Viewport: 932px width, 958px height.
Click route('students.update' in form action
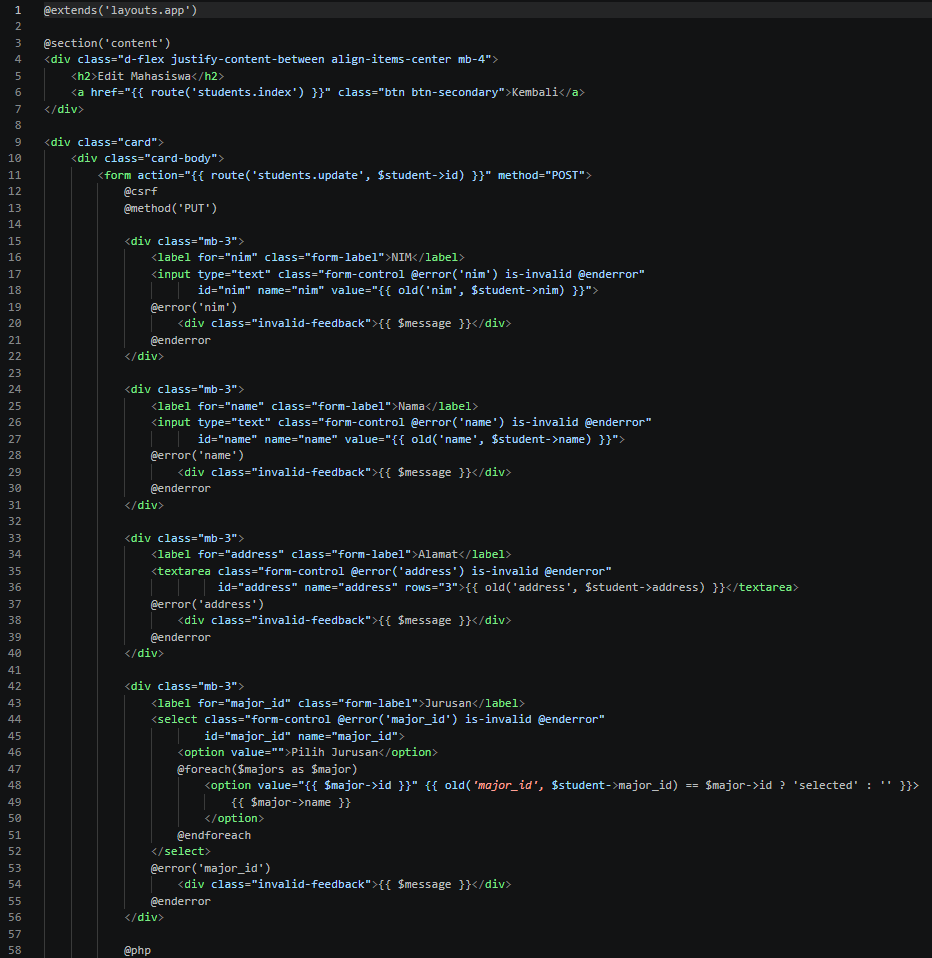[288, 175]
